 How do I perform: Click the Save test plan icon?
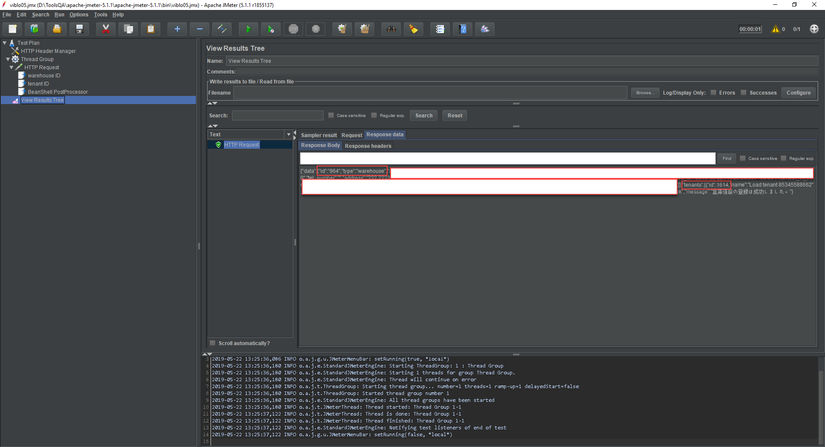79,29
